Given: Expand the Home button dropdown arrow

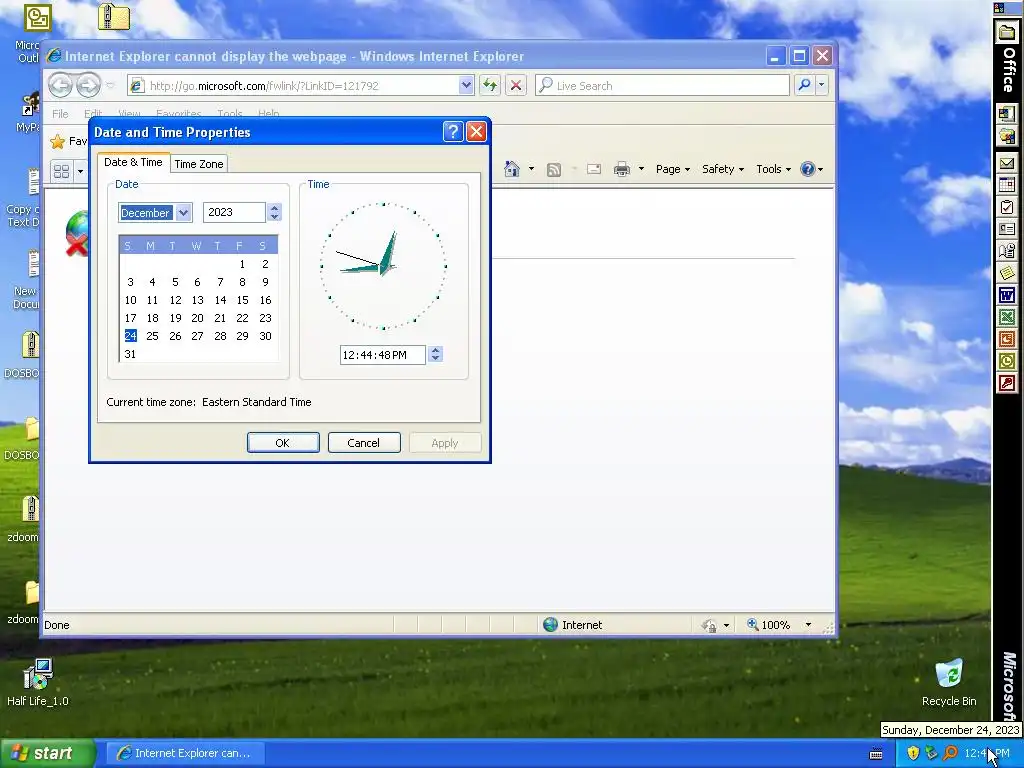Looking at the screenshot, I should point(531,169).
